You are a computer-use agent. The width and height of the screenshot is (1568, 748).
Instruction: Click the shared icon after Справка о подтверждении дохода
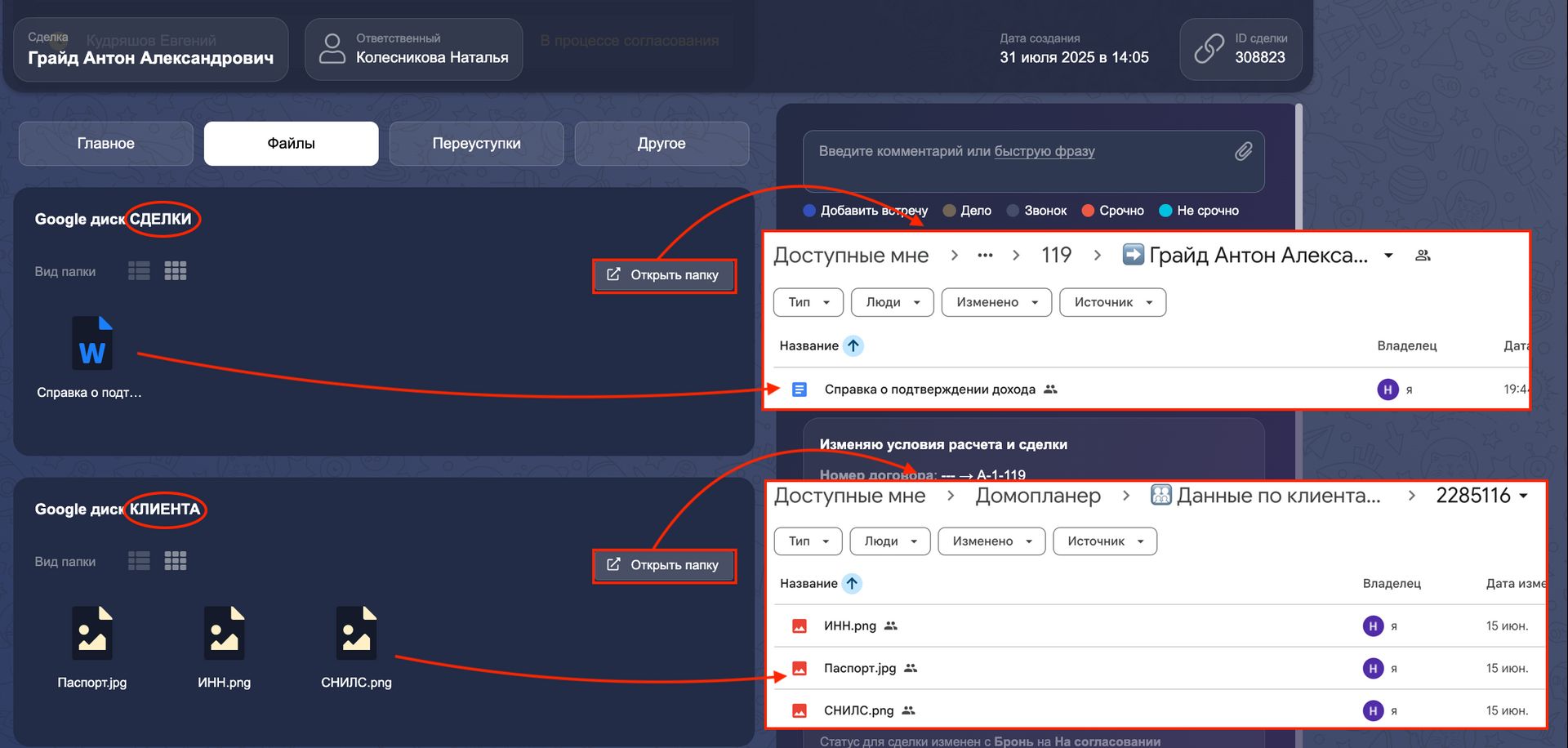point(1050,390)
